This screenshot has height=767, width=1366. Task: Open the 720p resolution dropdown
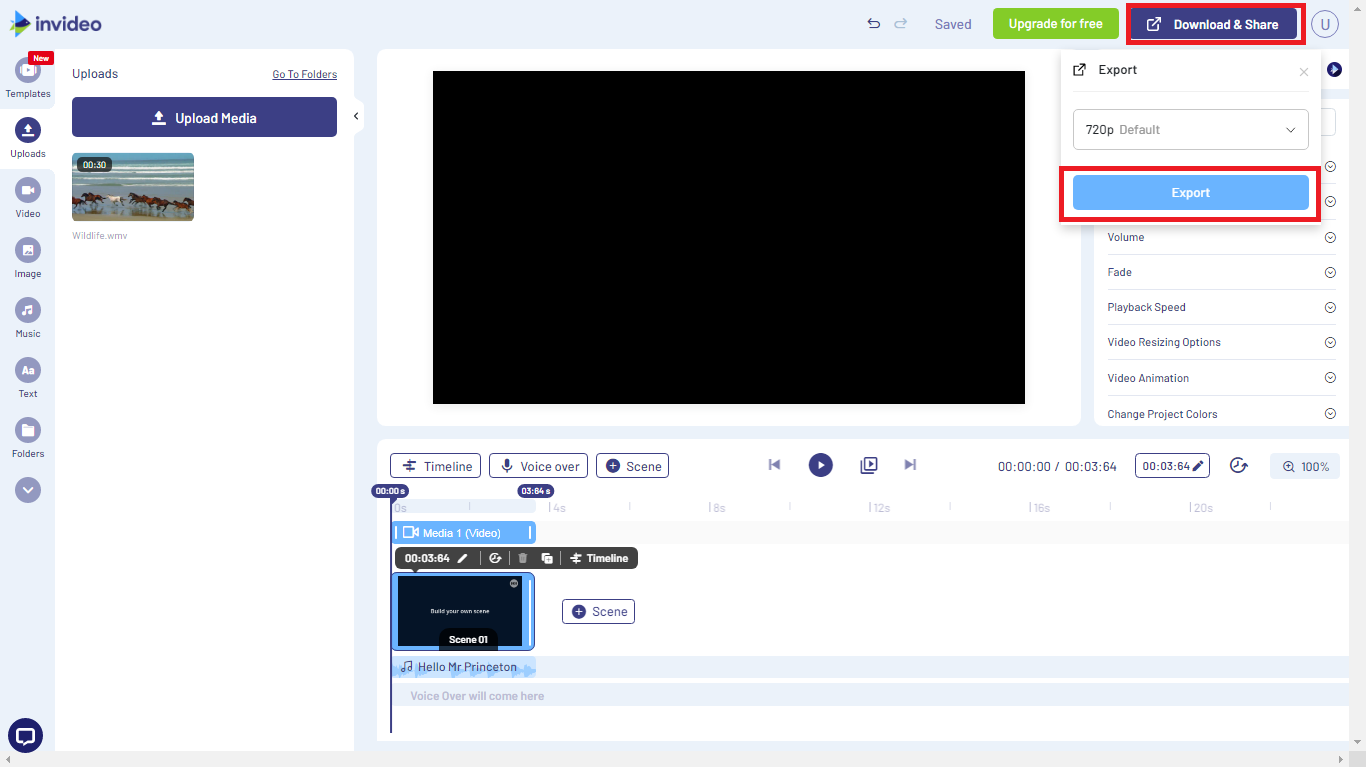point(1190,129)
